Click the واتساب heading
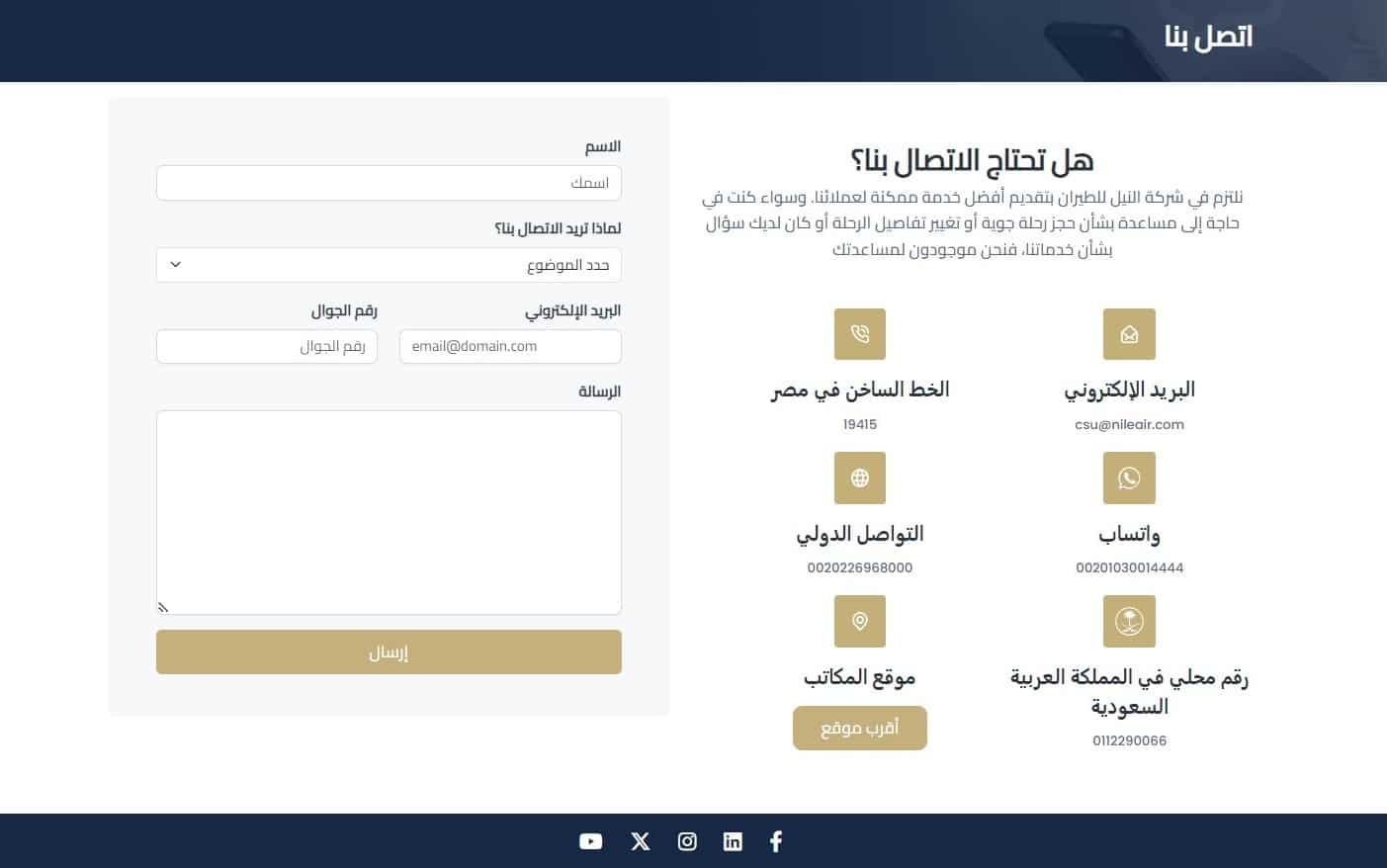The width and height of the screenshot is (1387, 868). [1129, 534]
